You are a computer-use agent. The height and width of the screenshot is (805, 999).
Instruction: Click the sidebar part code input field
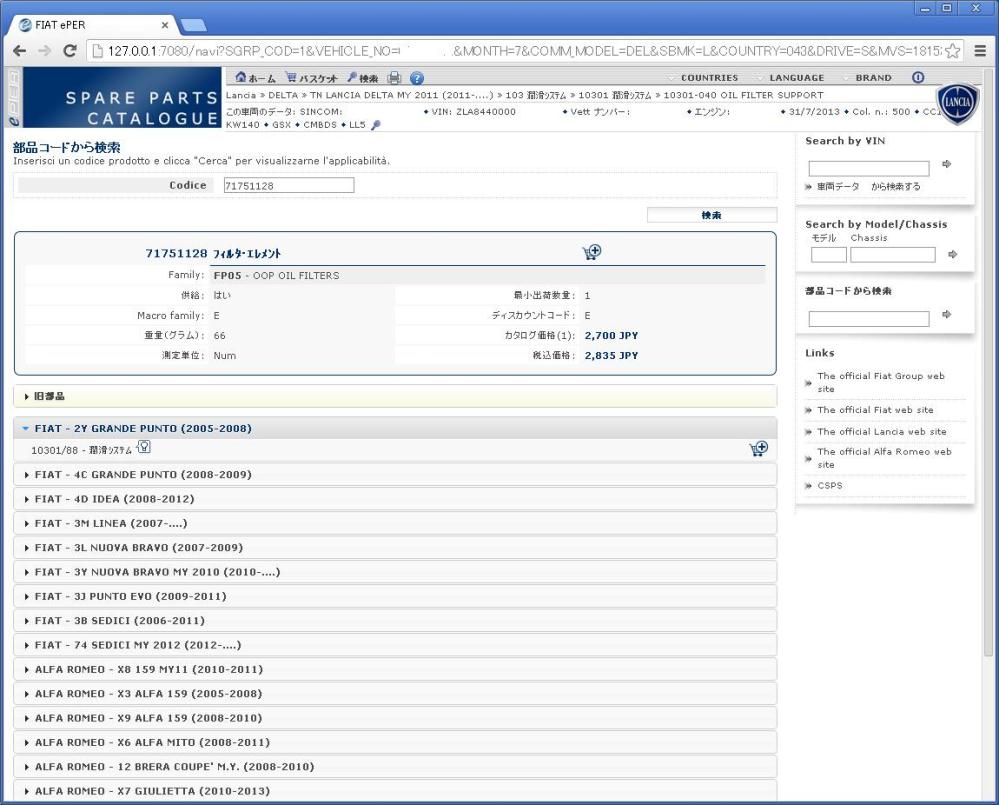point(869,319)
